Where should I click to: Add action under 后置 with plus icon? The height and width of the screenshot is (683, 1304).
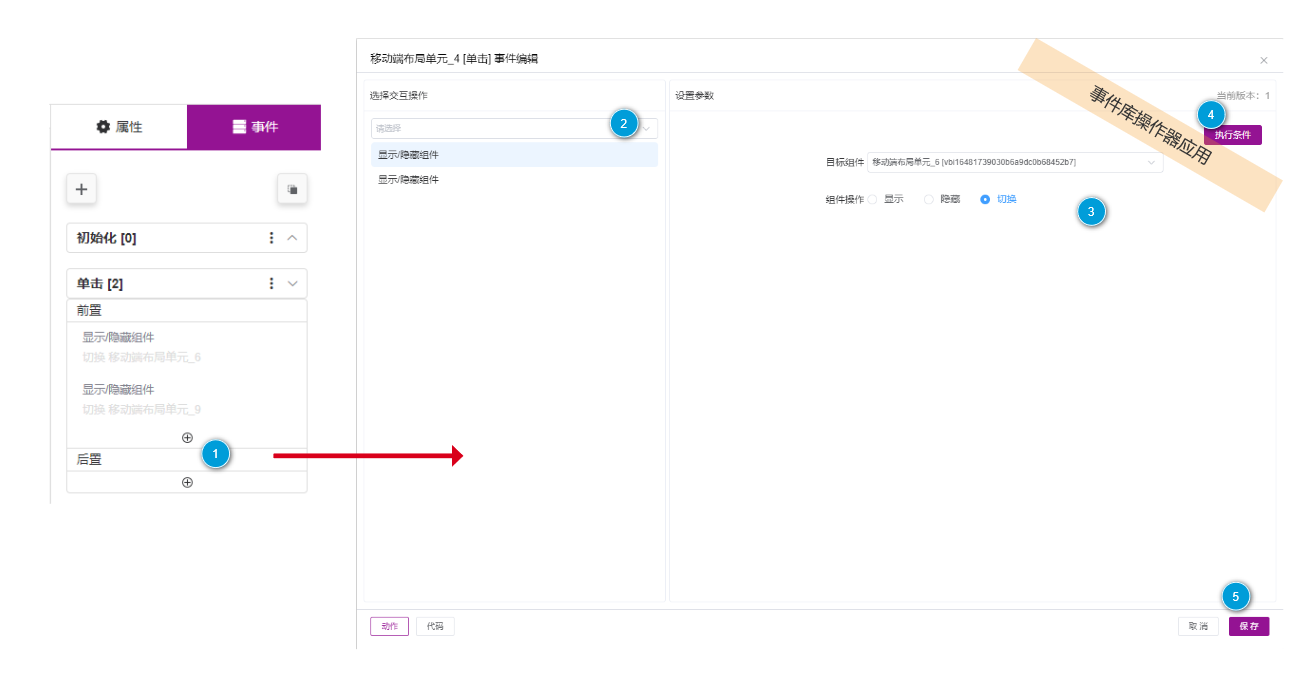pos(187,482)
